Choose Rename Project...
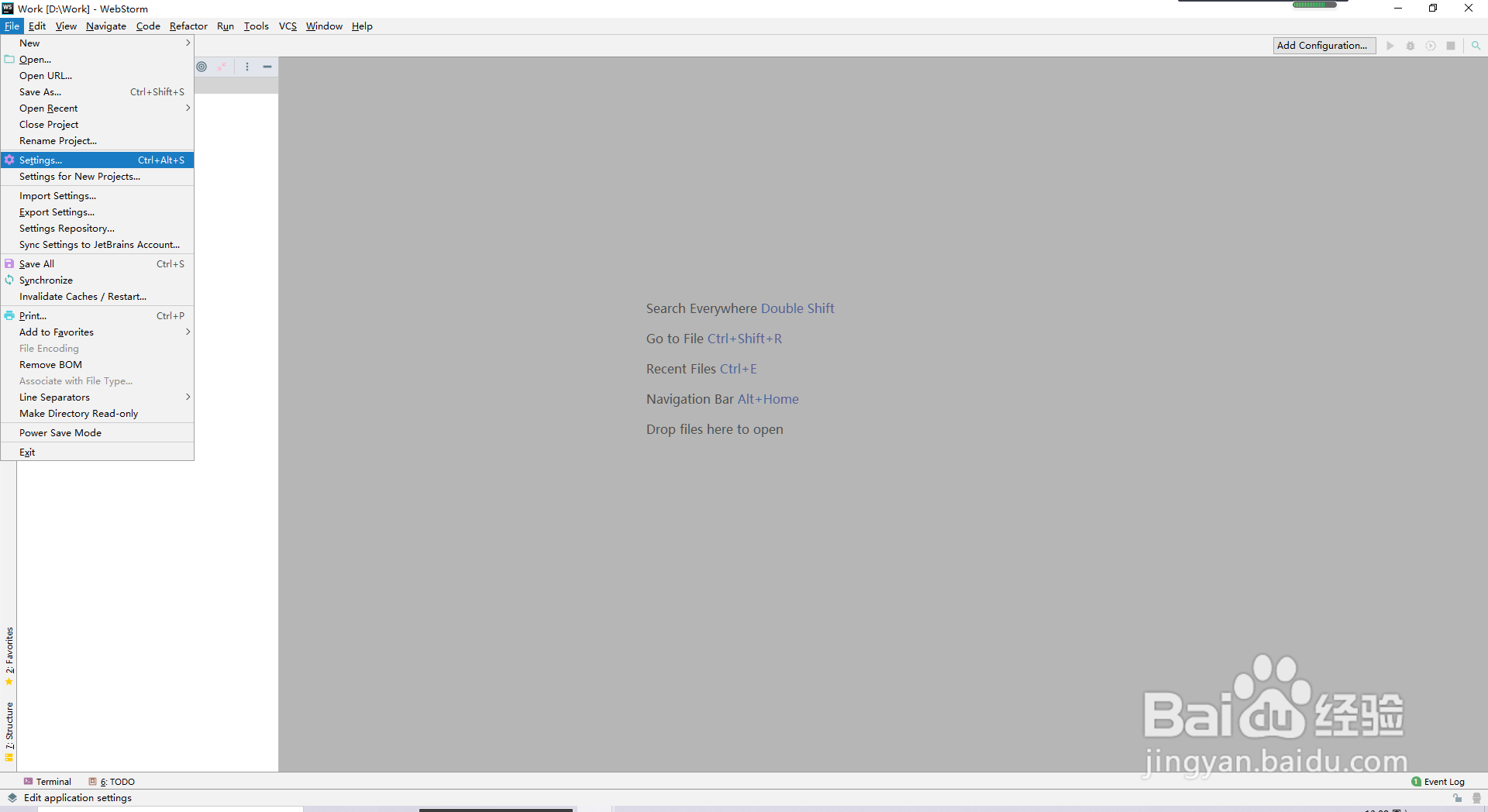Viewport: 1488px width, 812px height. click(97, 141)
